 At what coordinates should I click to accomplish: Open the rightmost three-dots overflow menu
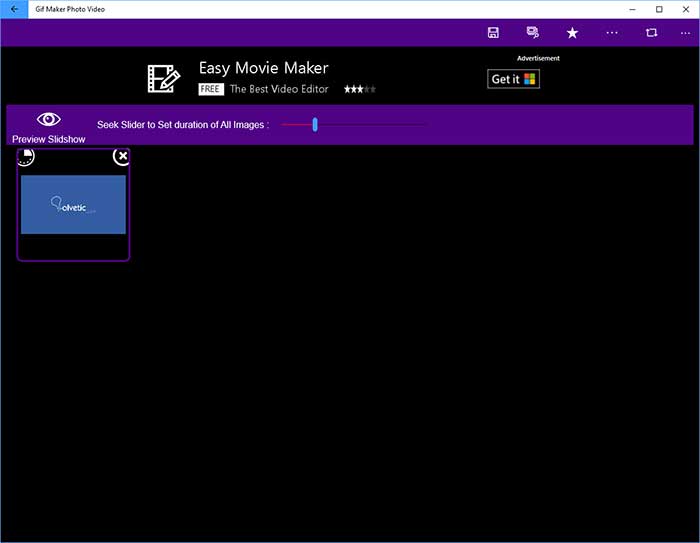coord(685,33)
